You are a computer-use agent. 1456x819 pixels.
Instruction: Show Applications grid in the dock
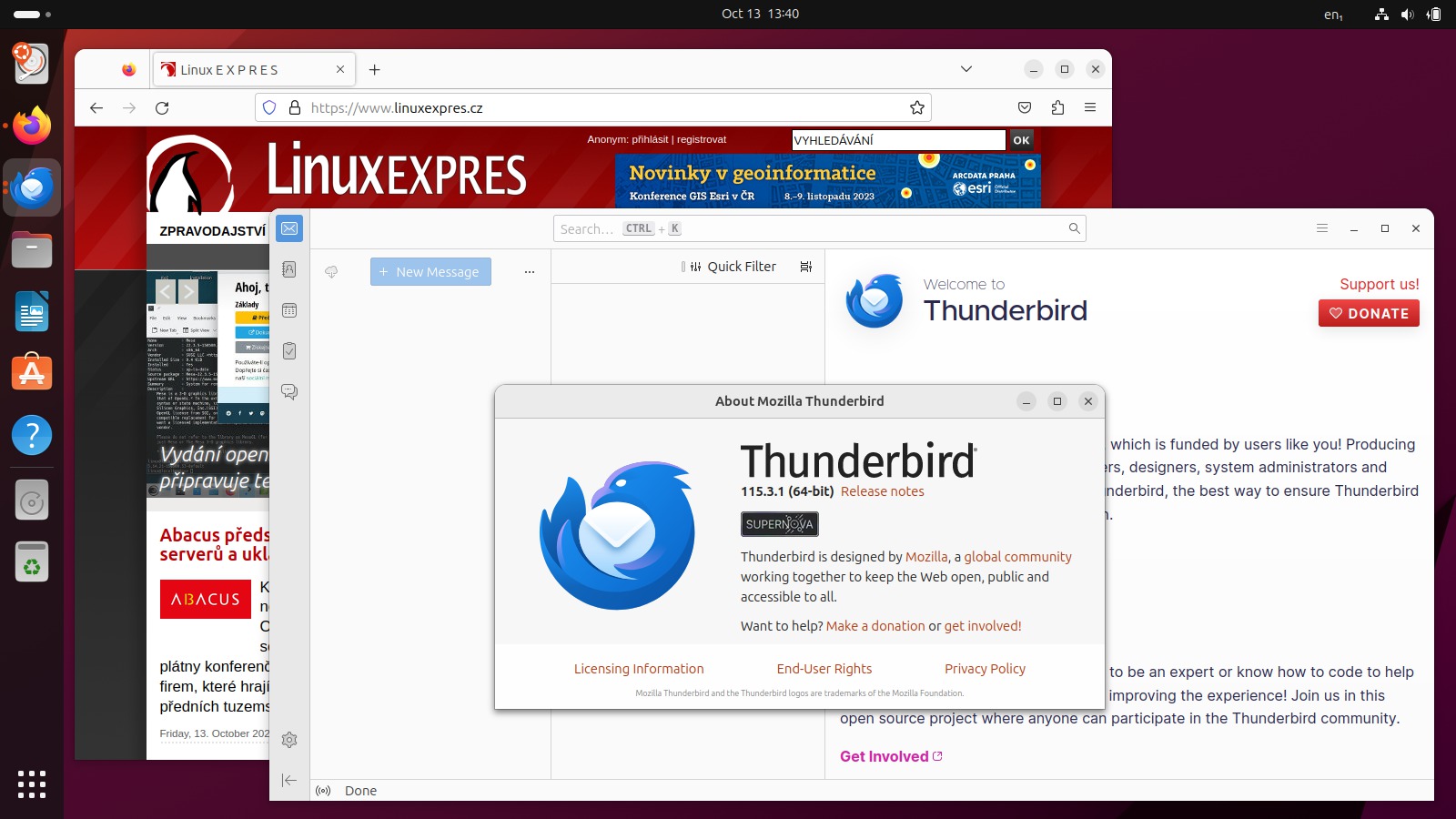tap(32, 784)
